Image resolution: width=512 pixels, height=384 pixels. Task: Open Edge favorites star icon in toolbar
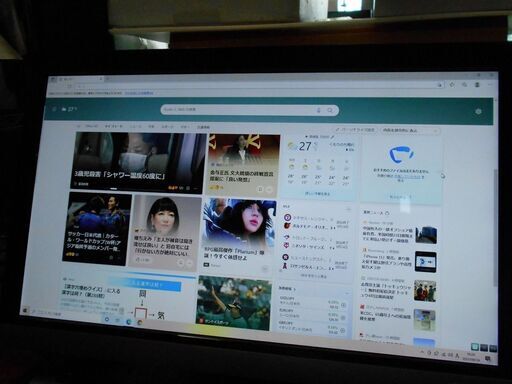coord(452,84)
